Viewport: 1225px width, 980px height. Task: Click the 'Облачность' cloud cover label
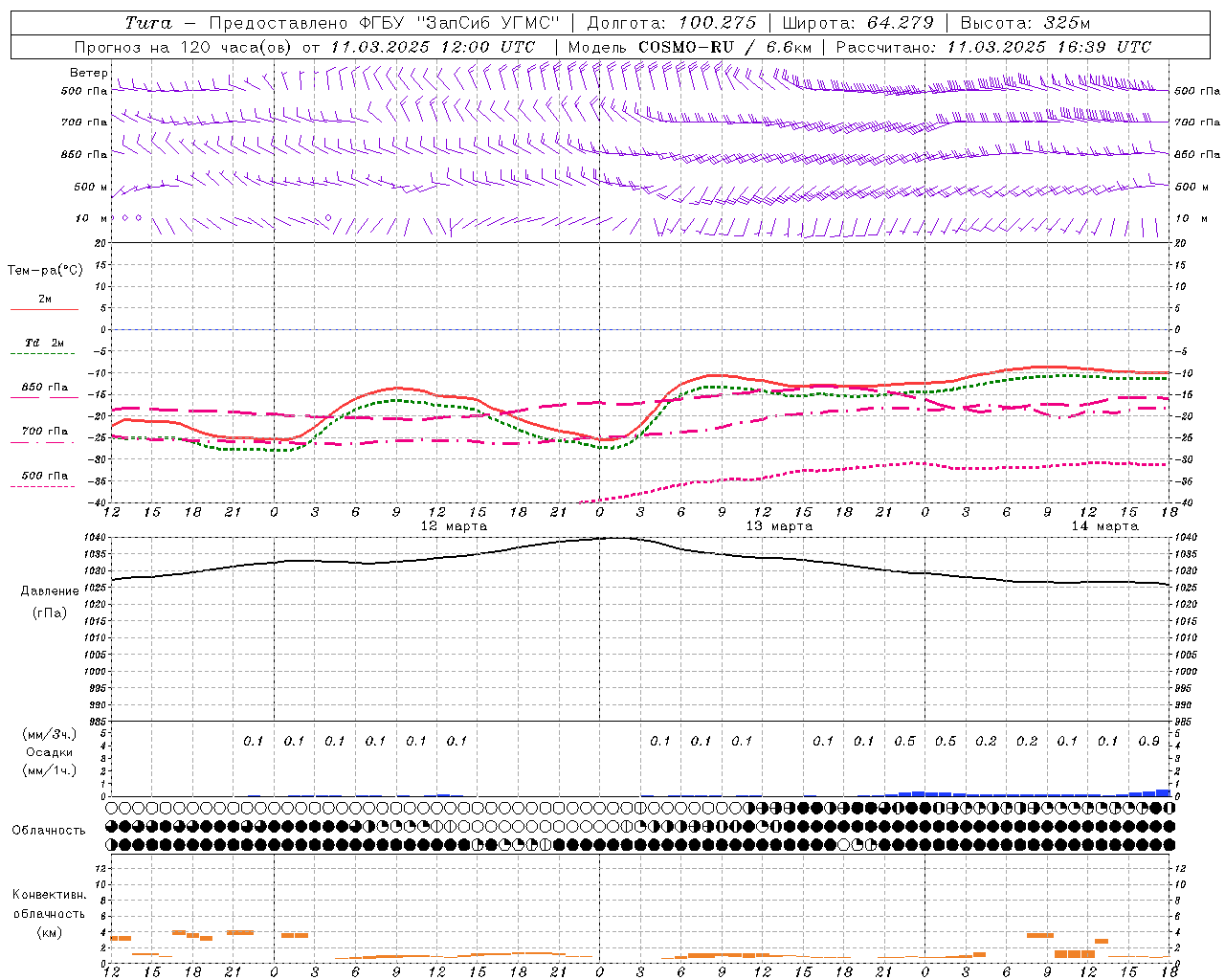point(49,831)
